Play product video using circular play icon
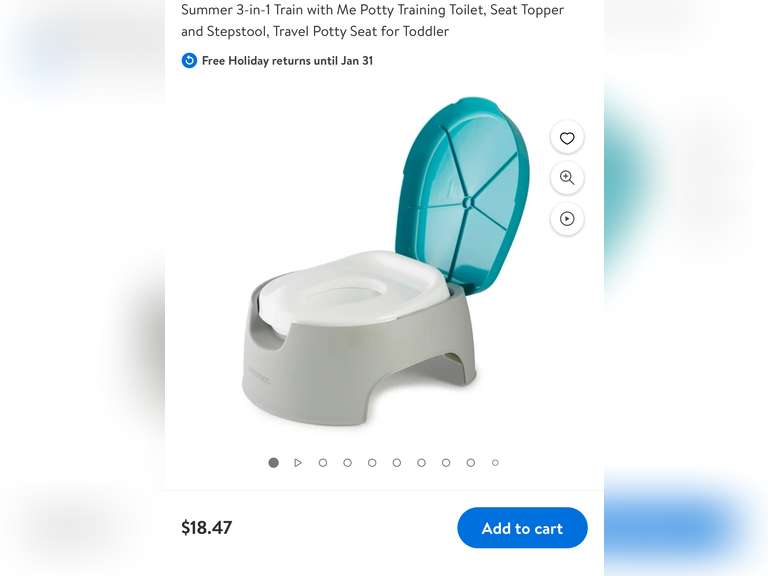The height and width of the screenshot is (576, 768). click(x=567, y=218)
